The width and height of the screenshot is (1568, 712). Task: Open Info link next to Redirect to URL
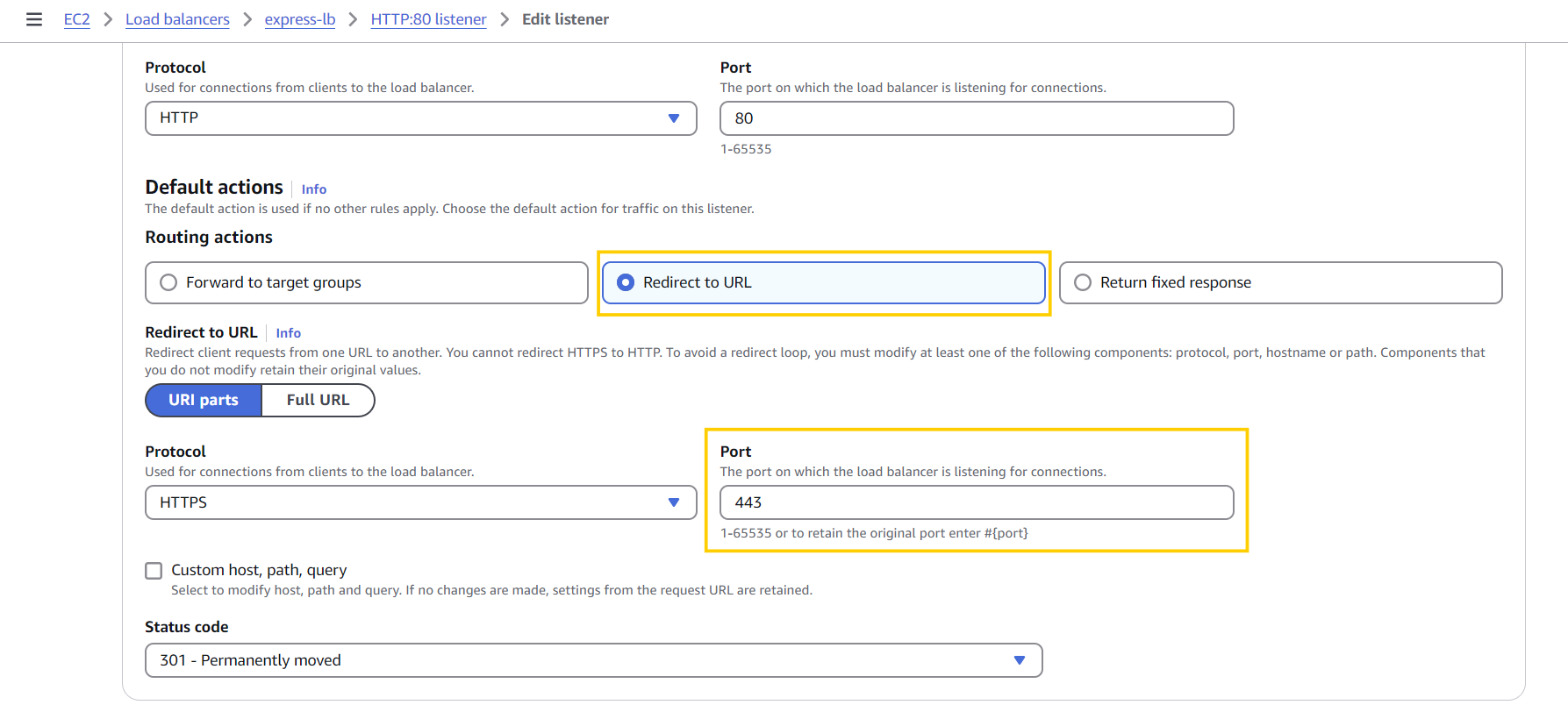pyautogui.click(x=288, y=333)
